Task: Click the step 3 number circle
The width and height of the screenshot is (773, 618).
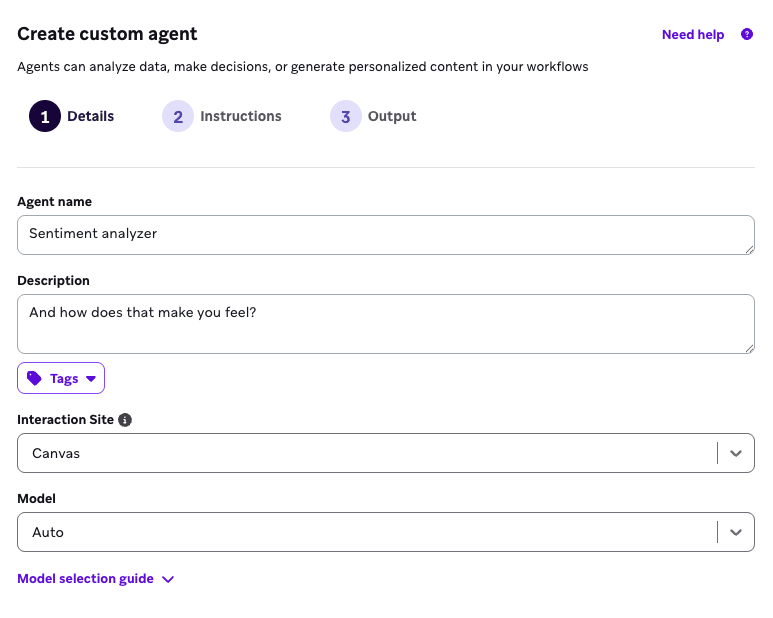Action: pyautogui.click(x=345, y=116)
